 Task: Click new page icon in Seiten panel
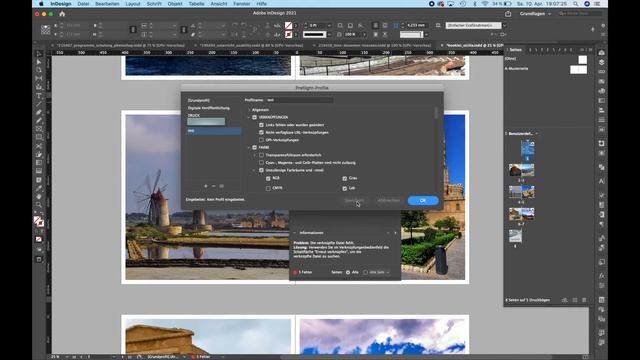point(575,300)
